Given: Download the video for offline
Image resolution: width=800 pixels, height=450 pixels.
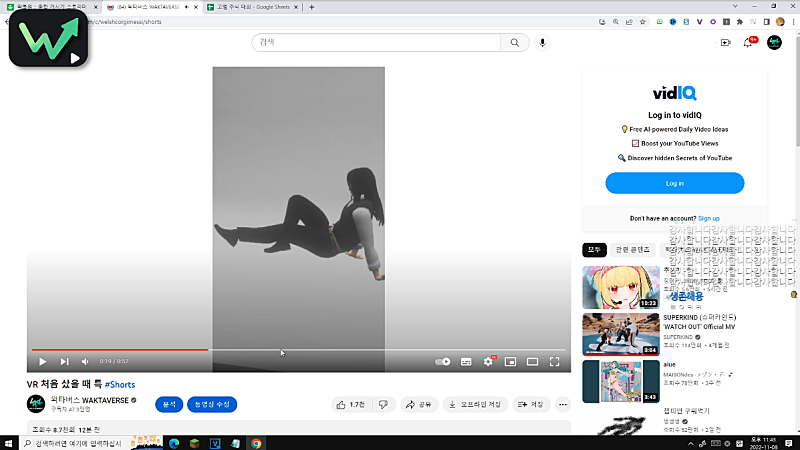Looking at the screenshot, I should point(475,405).
